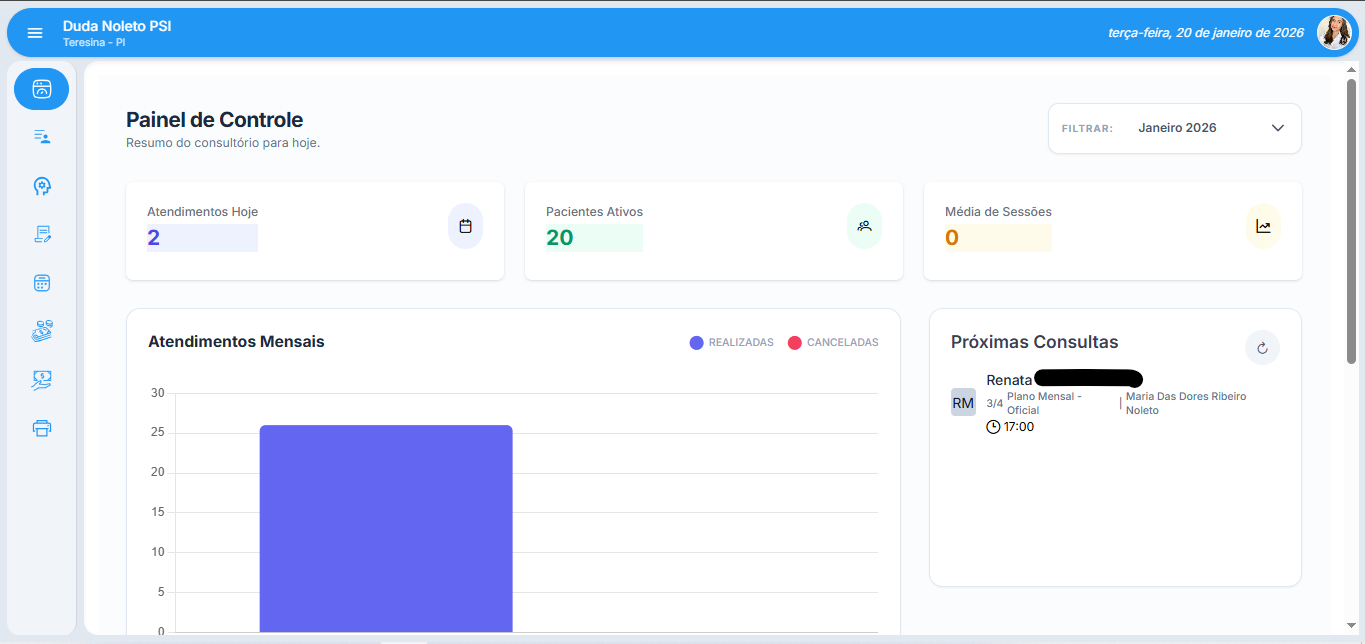Open the hamburger menu in header
This screenshot has height=644, width=1365.
pos(35,33)
